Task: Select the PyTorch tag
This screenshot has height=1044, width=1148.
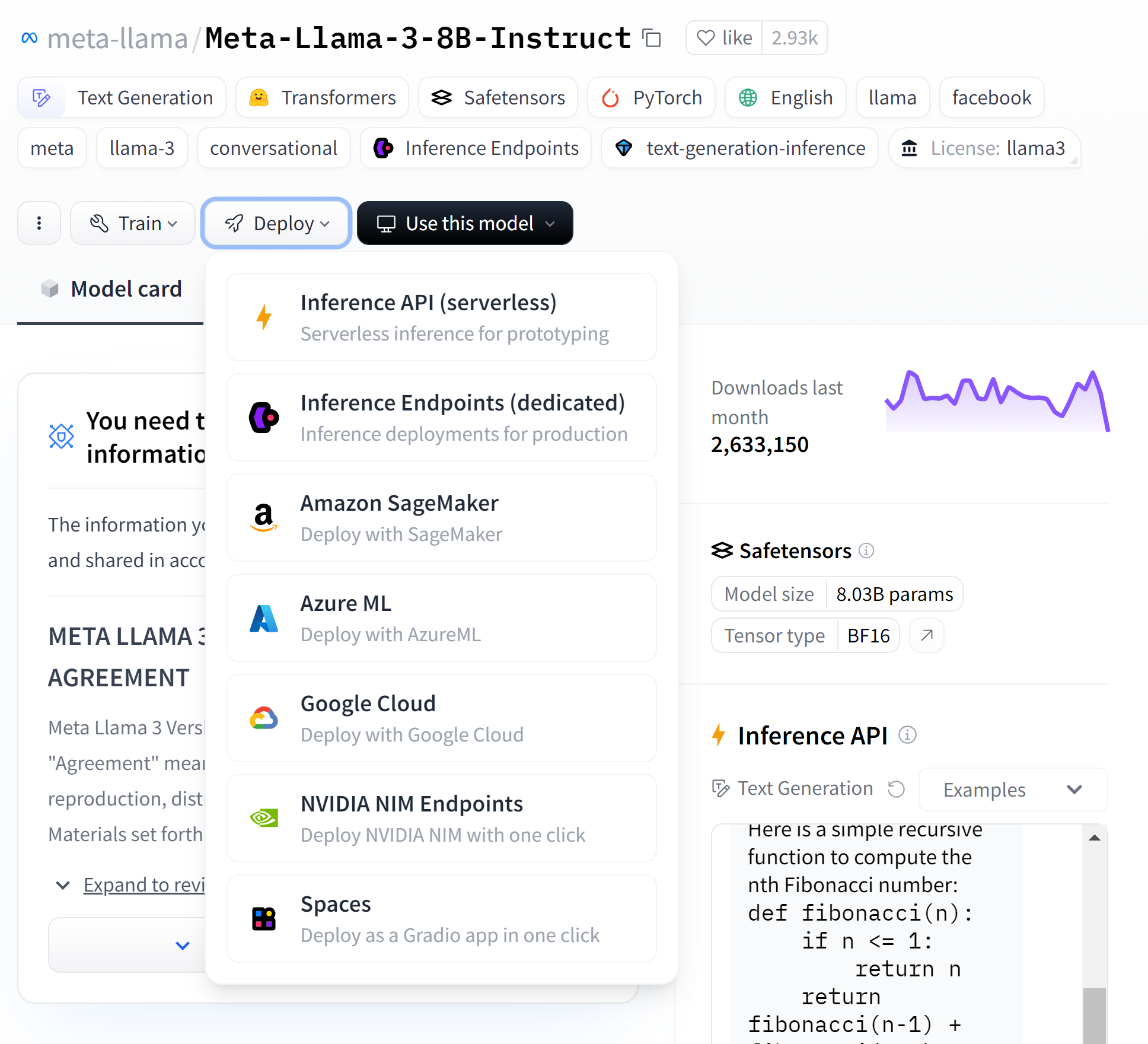Action: tap(652, 97)
